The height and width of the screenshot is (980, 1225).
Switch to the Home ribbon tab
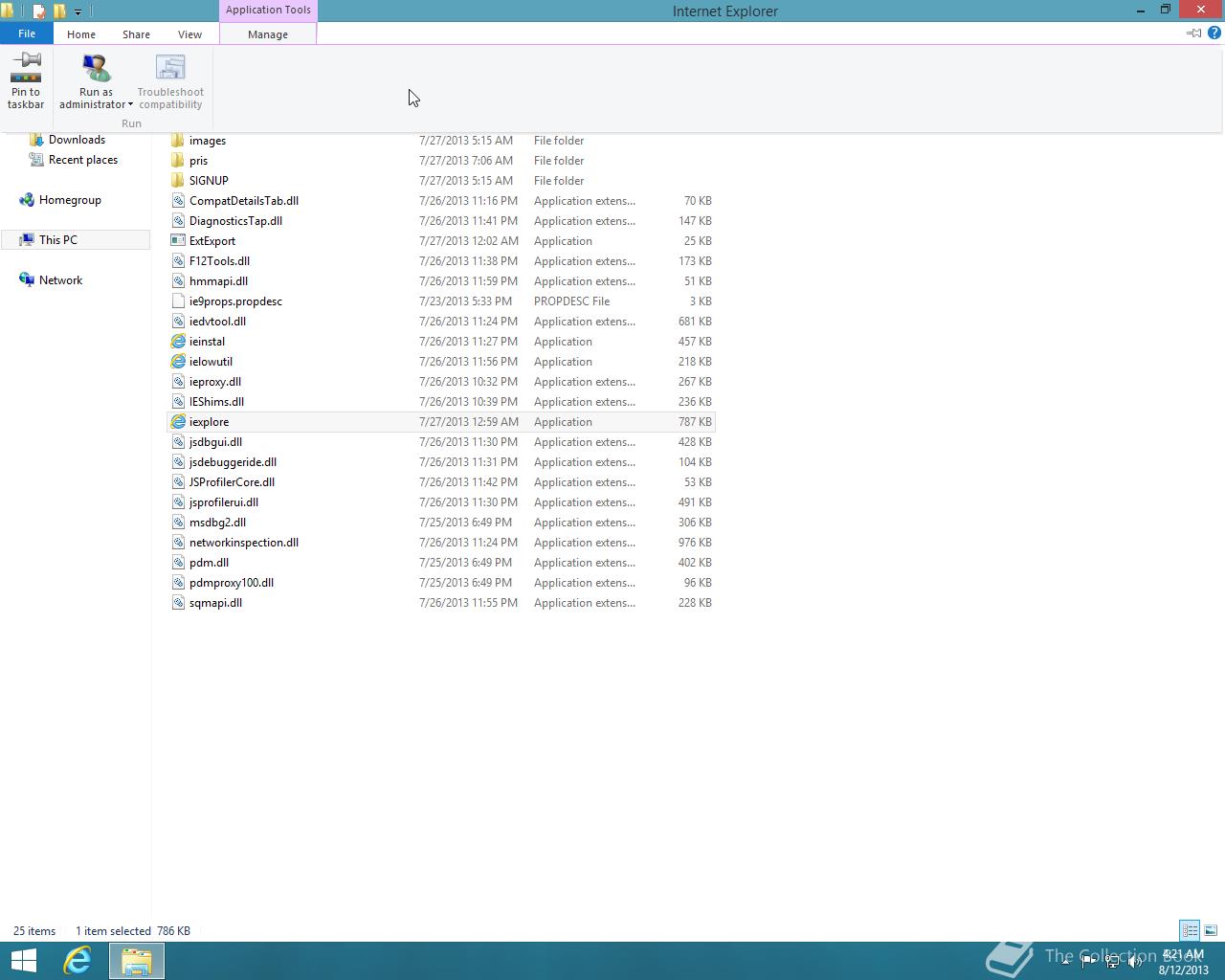coord(81,33)
